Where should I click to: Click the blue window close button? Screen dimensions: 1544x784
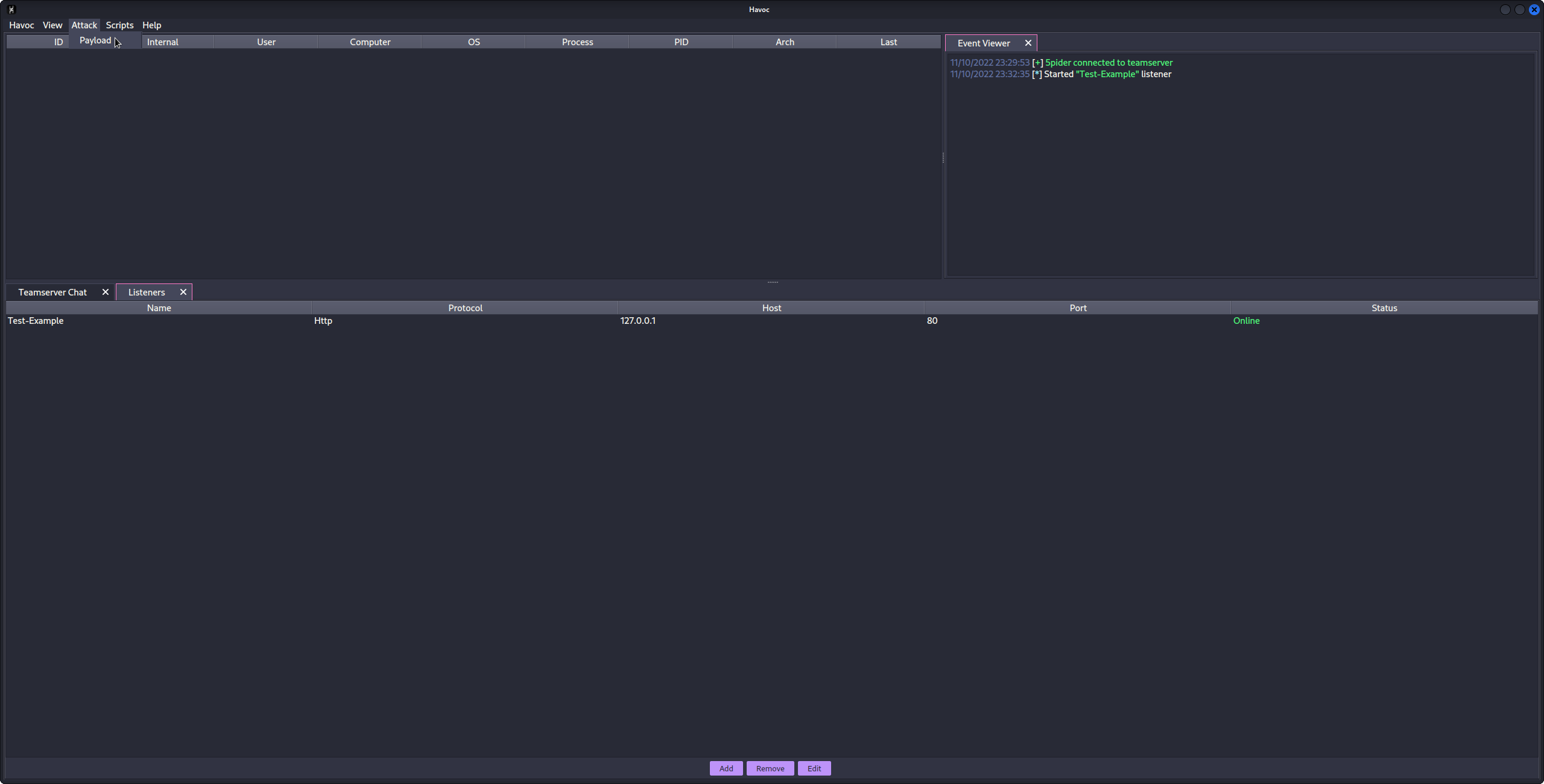point(1534,10)
